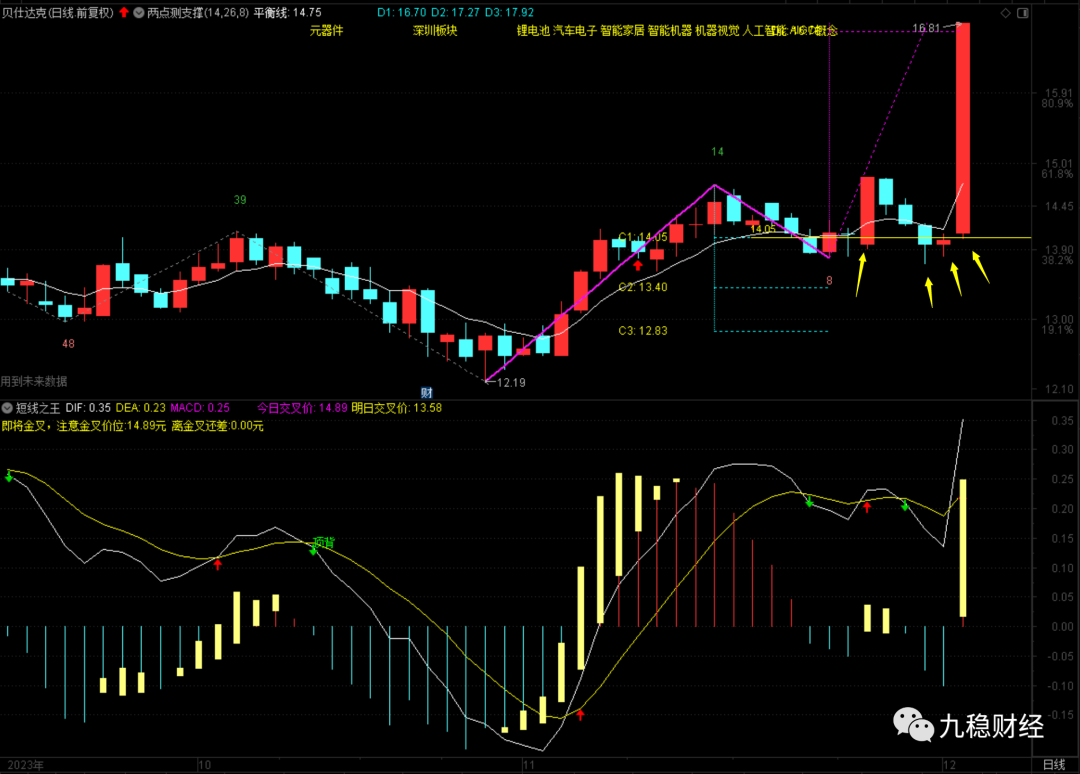Click the 12.19 low price label
The image size is (1080, 774).
click(510, 382)
